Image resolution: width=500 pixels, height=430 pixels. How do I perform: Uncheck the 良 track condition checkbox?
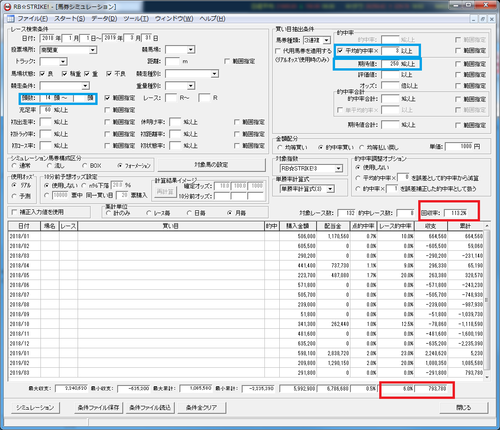point(42,74)
